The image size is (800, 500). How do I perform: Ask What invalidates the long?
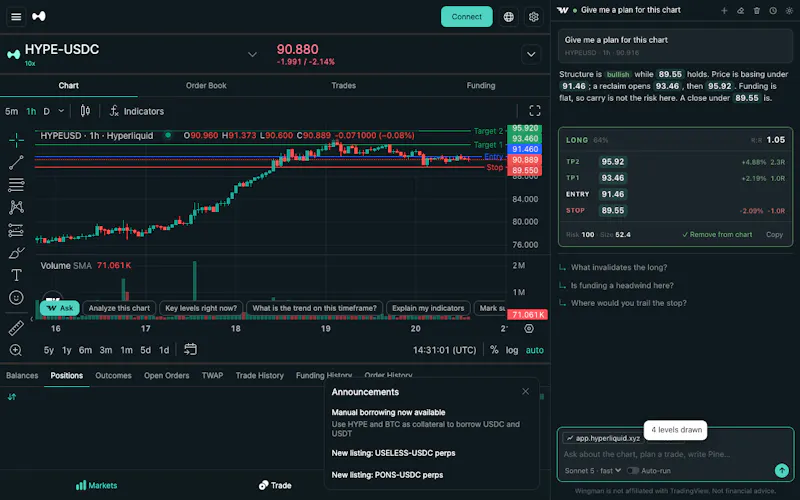(x=618, y=267)
